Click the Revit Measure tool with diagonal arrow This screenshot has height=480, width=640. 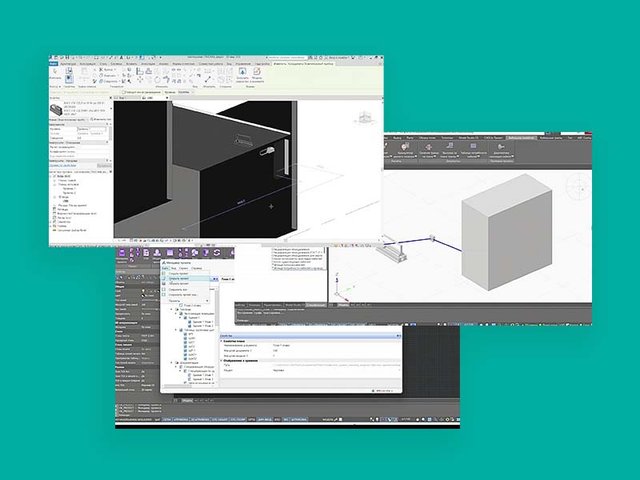(x=207, y=79)
